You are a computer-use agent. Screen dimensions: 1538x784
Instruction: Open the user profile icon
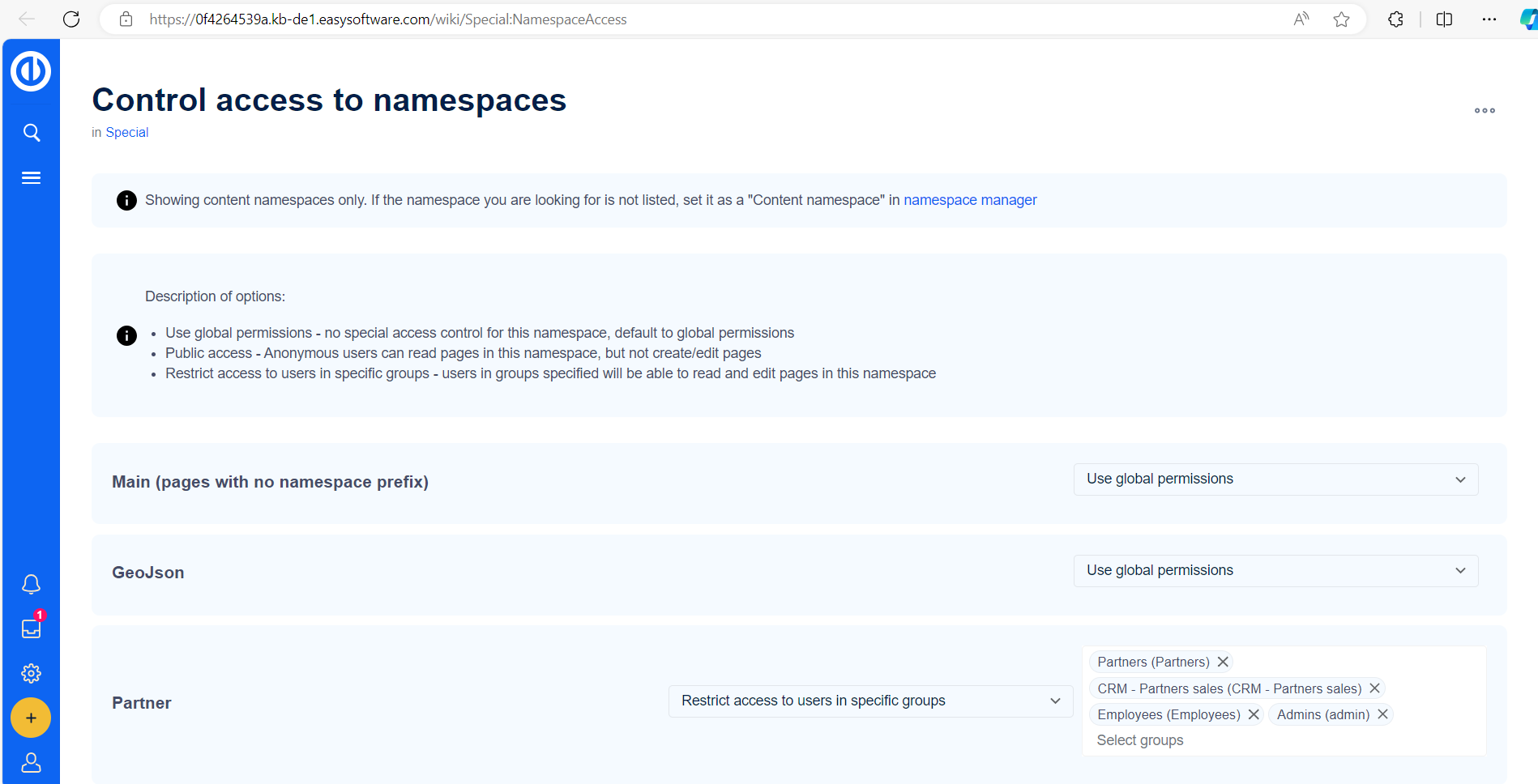click(31, 763)
